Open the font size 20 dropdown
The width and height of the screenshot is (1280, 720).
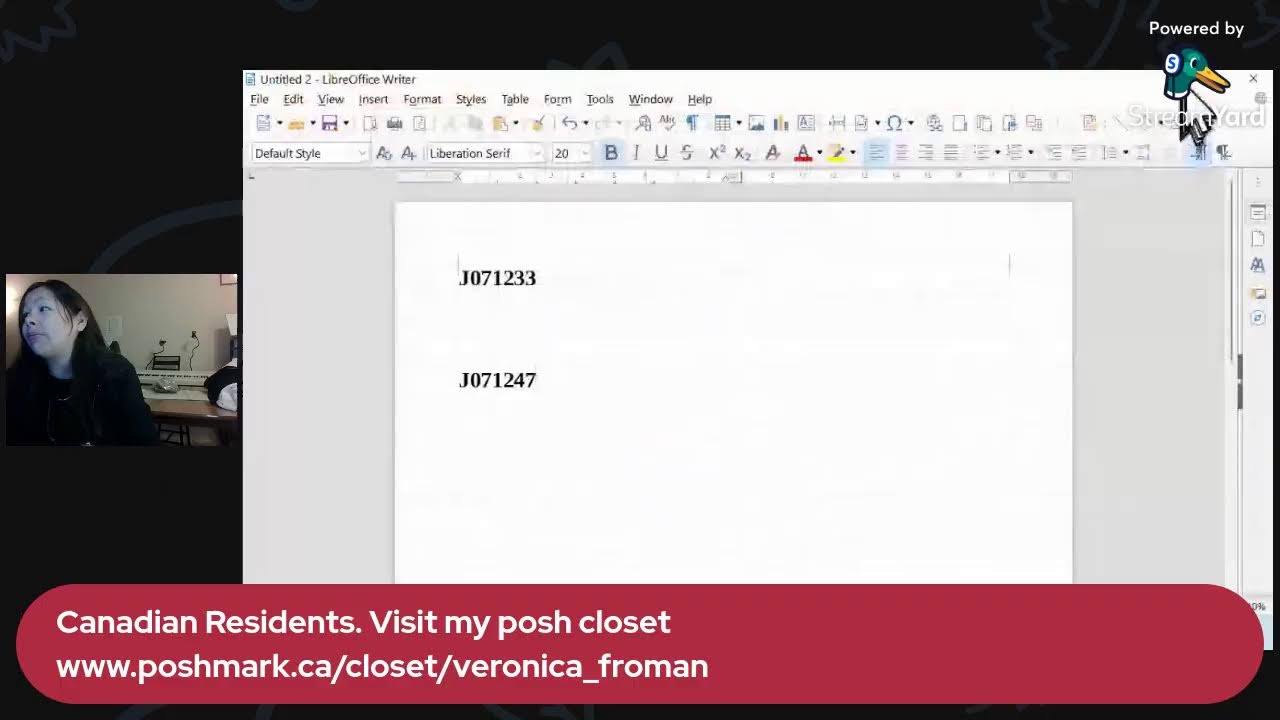point(585,153)
